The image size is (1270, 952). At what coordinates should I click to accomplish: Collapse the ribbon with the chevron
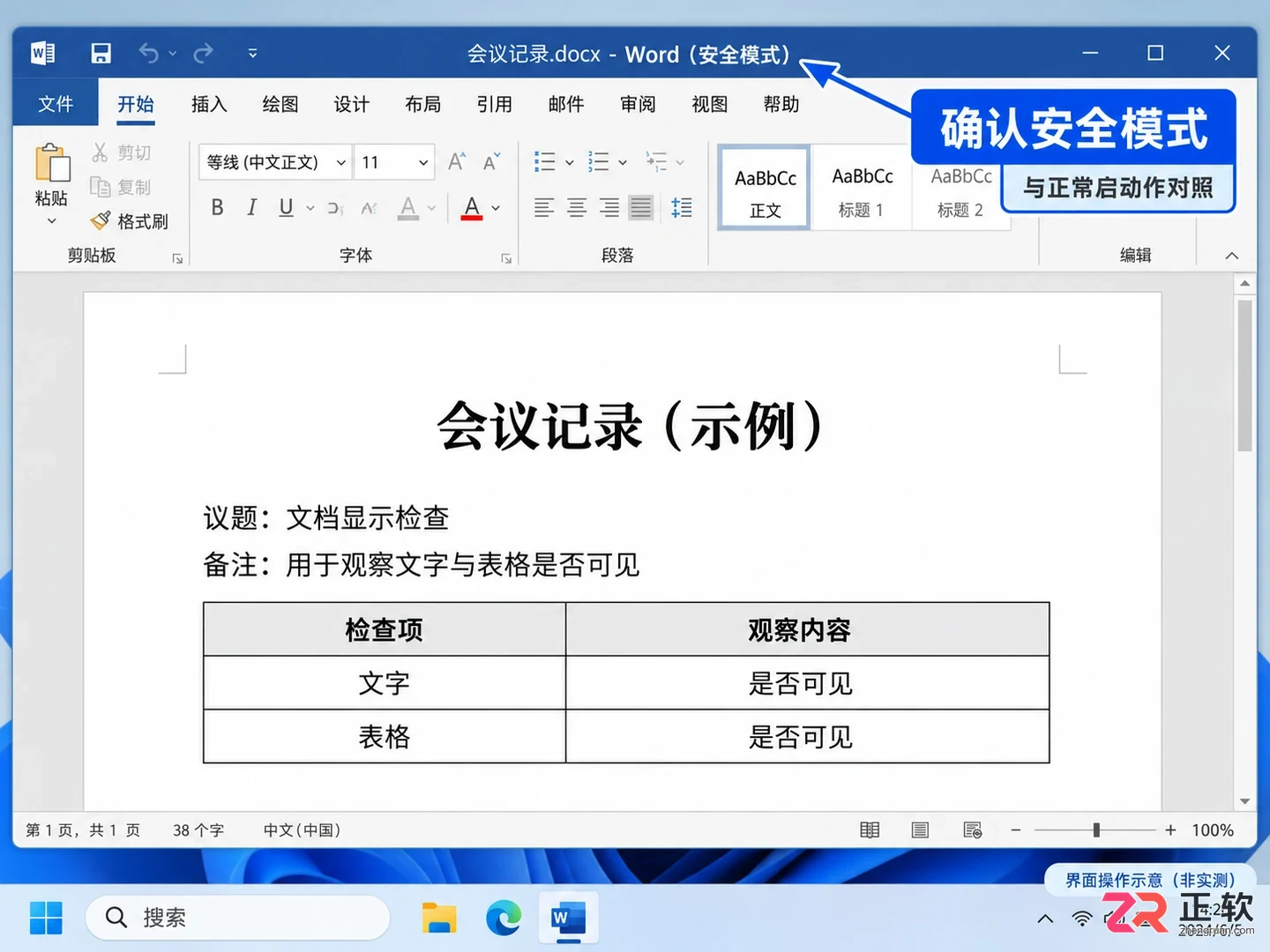[1232, 256]
